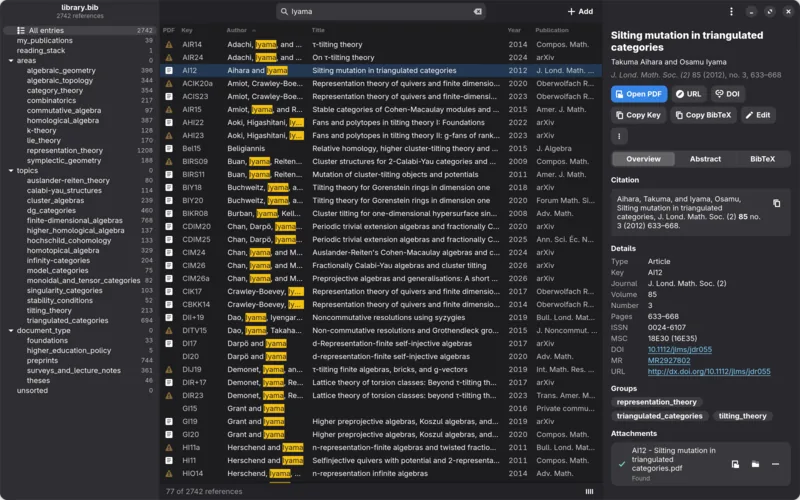
Task: Click PDF document icon on Bel15 row
Action: point(169,148)
